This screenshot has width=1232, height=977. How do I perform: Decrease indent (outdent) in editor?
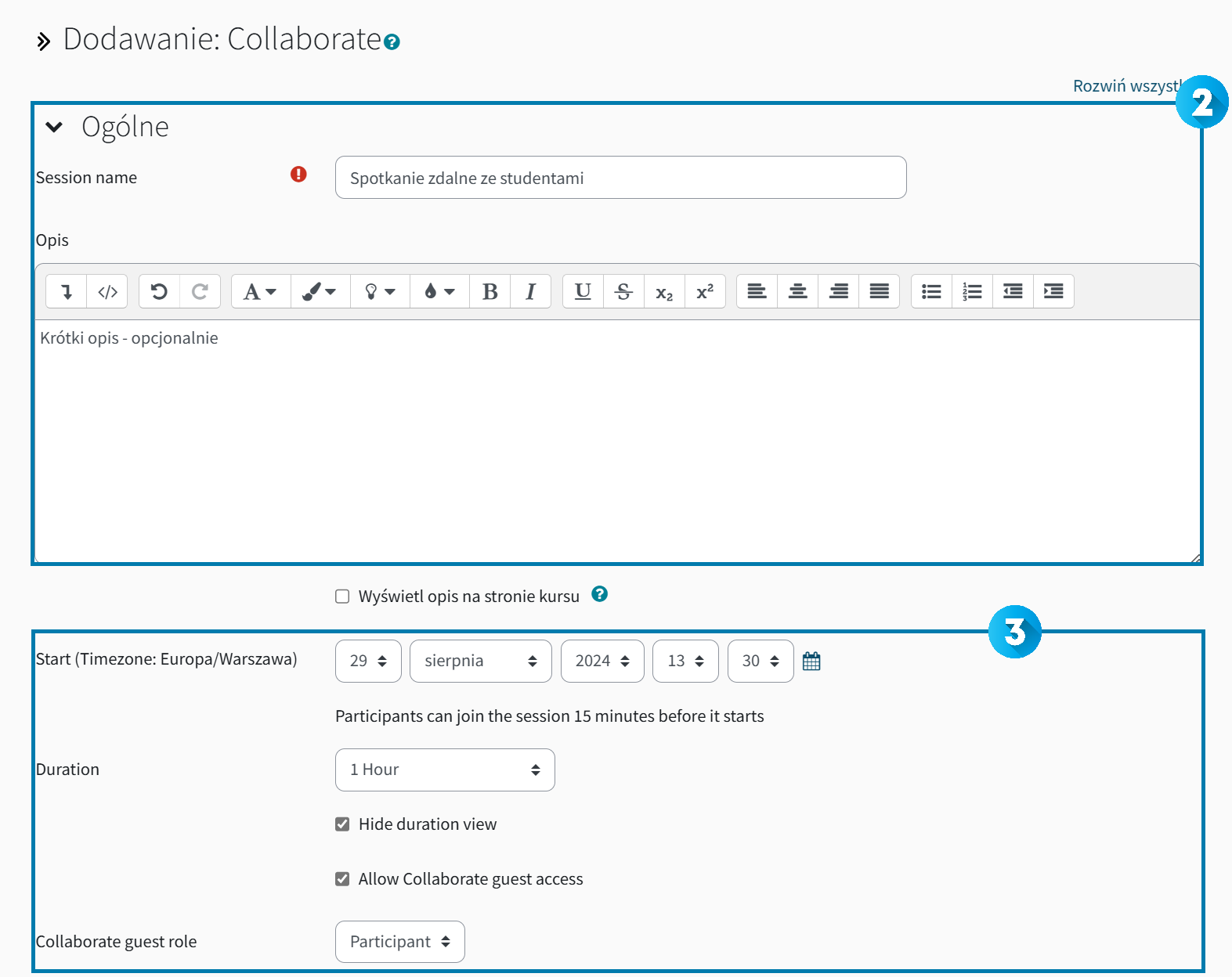coord(1013,291)
